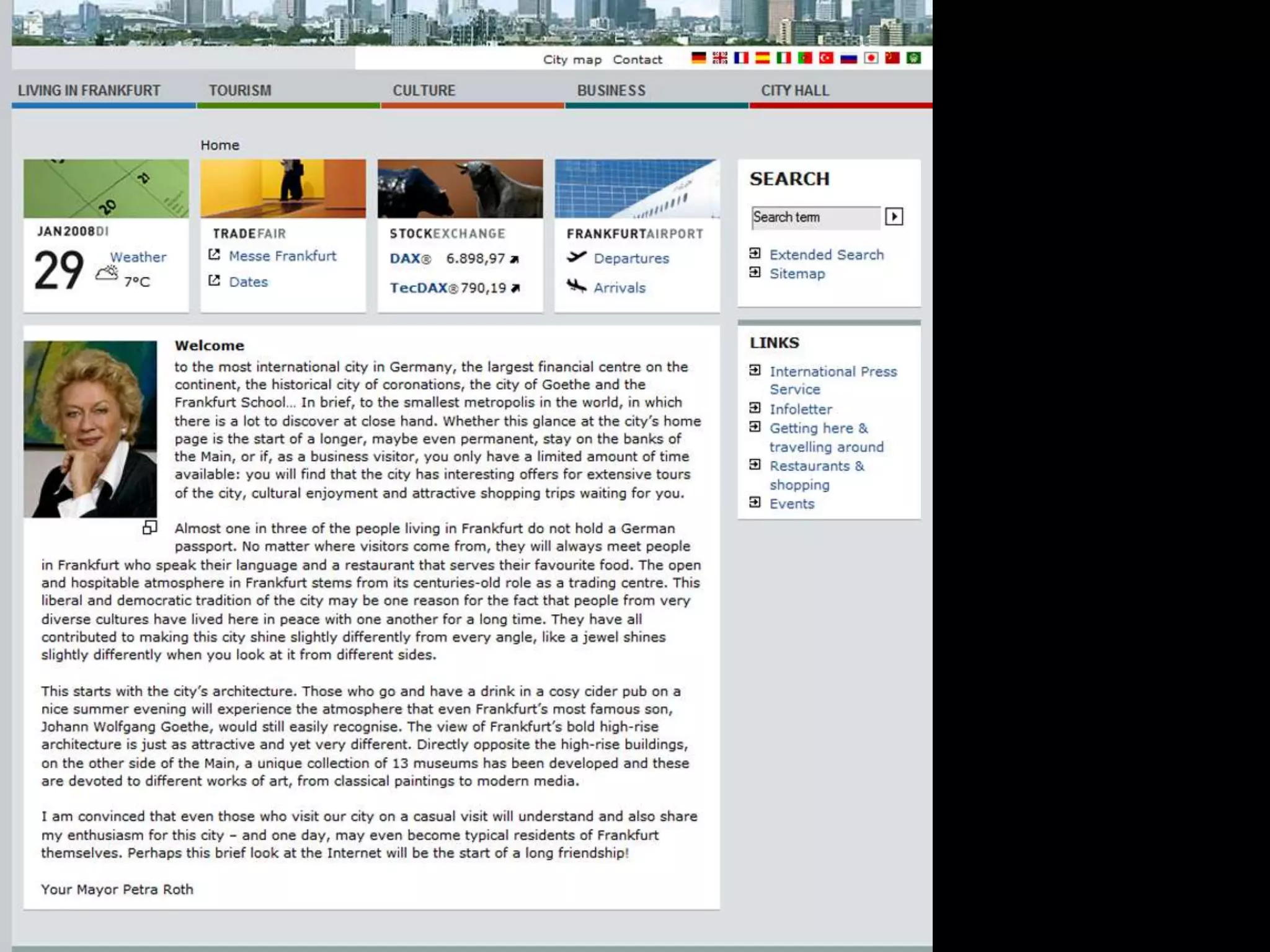Click the departures airplane icon
1270x952 pixels.
tap(577, 257)
